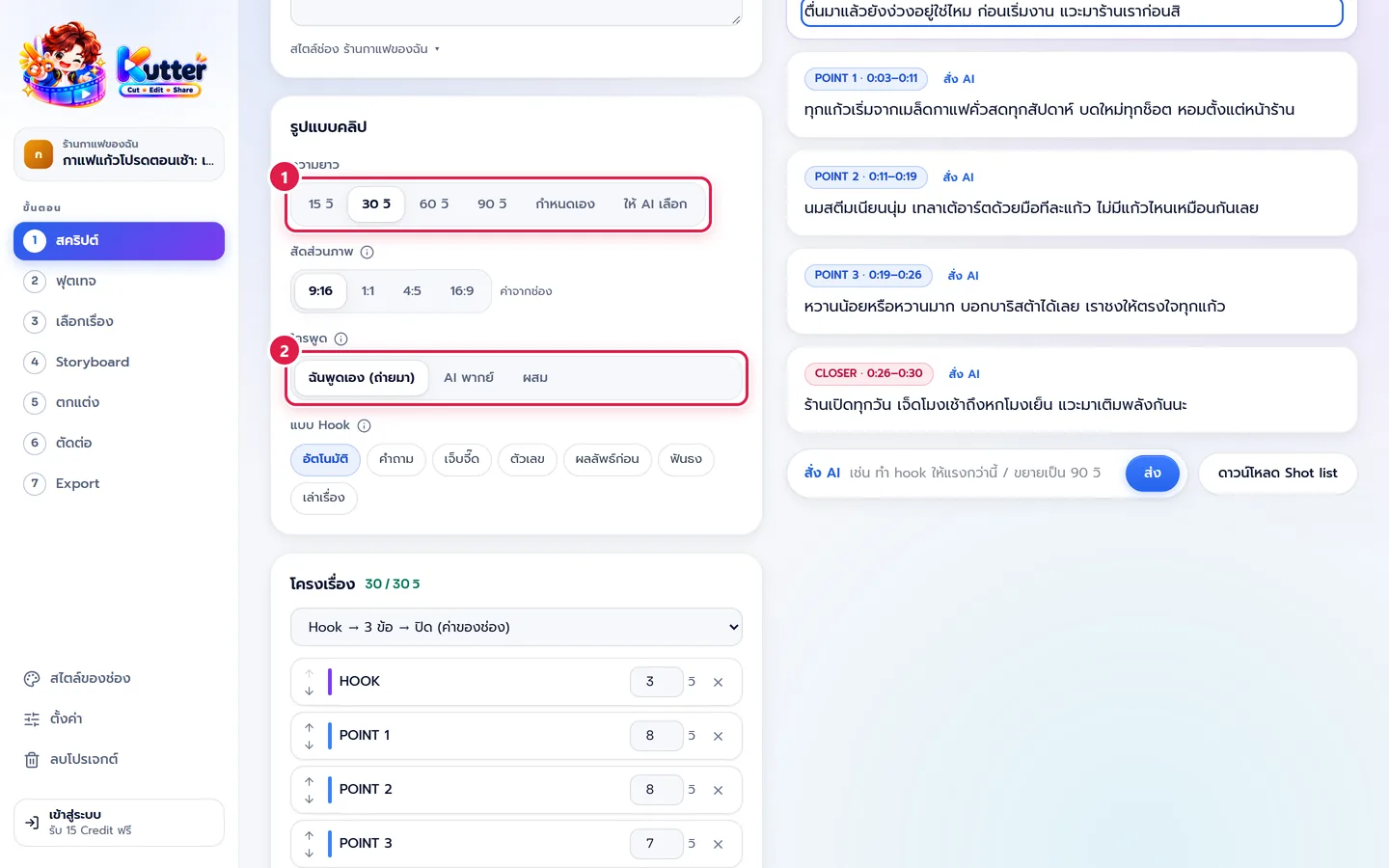Screen dimensions: 1389x868
Task: Click สั่ง AI link for POINT 2
Action: point(958,176)
